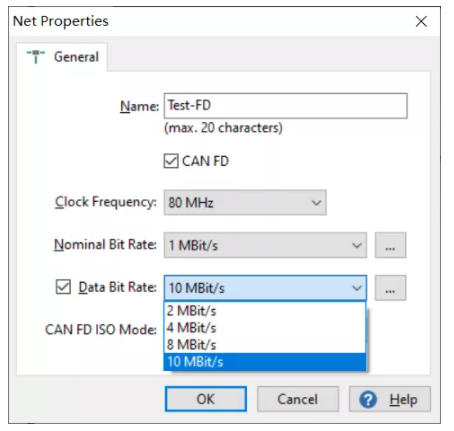Click the blue question mark Help icon
Screen dimensions: 454x431
(368, 399)
